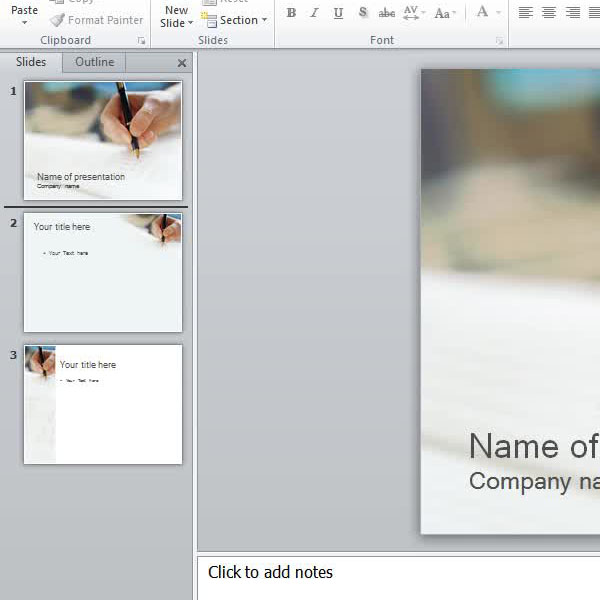Open the Section dropdown
The height and width of the screenshot is (600, 600).
233,20
